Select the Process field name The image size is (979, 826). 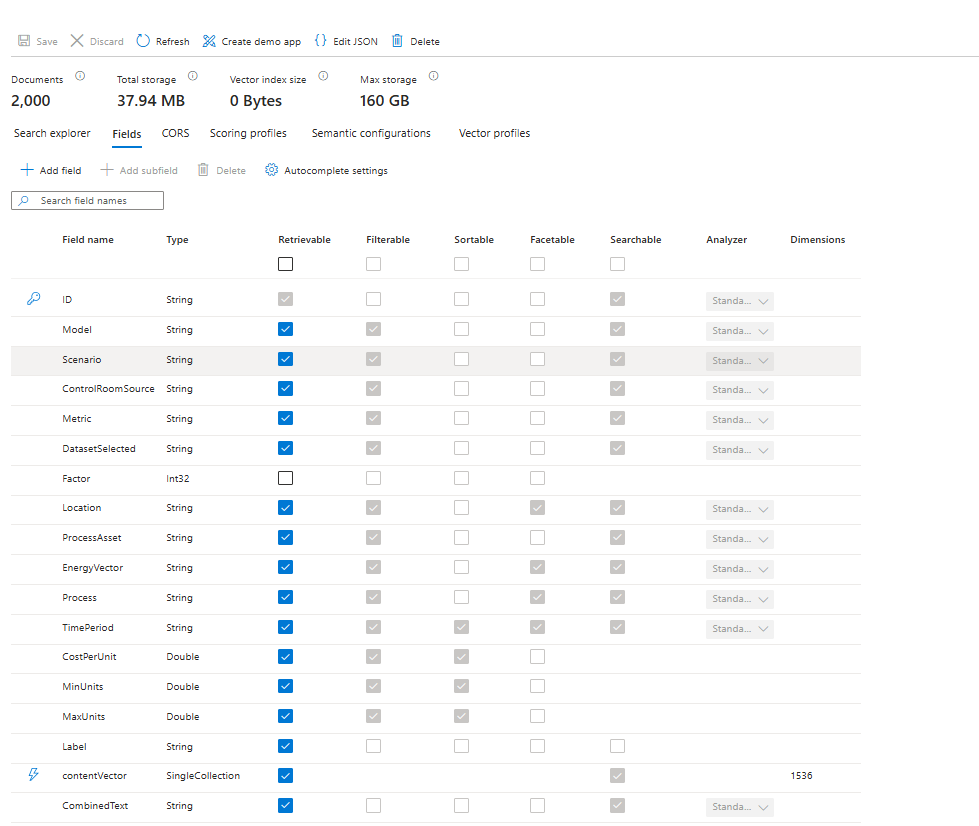coord(79,597)
